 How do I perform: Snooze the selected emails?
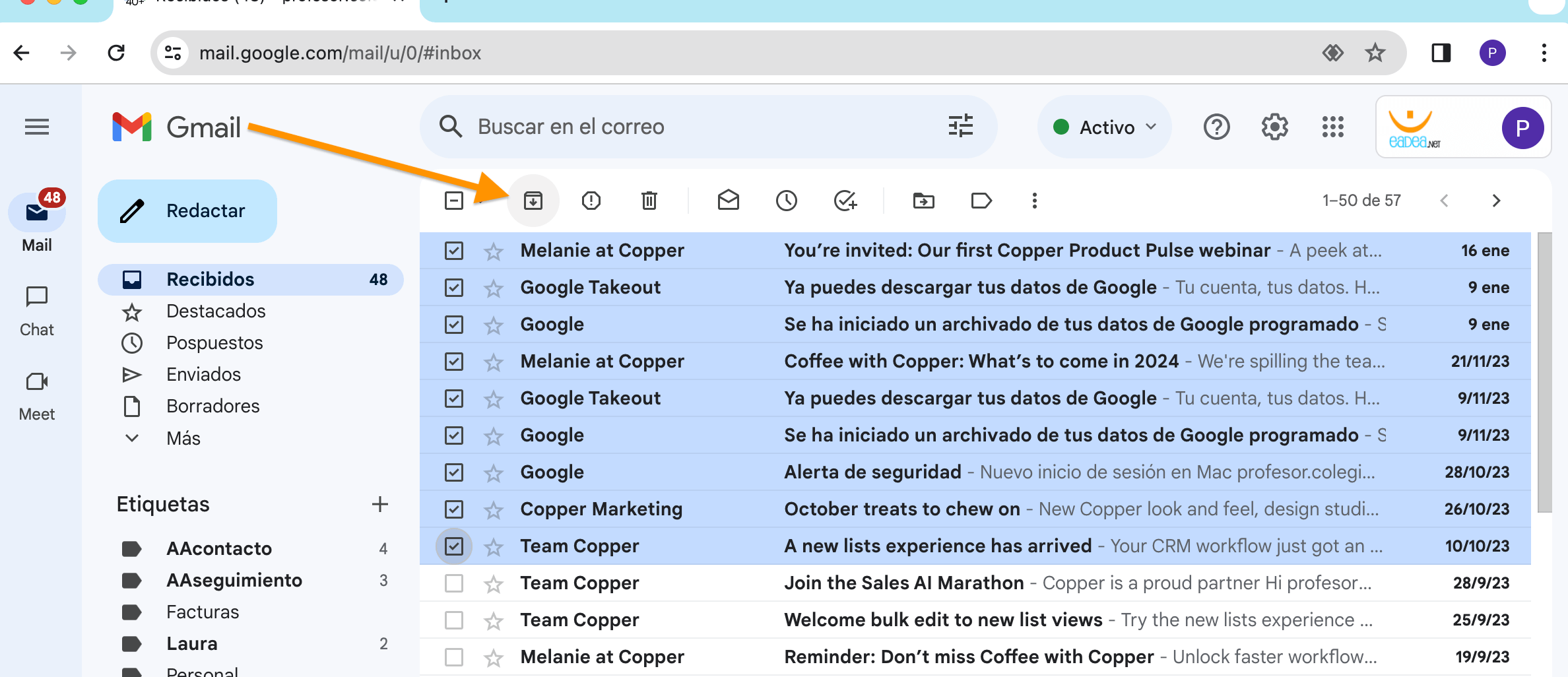coord(786,201)
